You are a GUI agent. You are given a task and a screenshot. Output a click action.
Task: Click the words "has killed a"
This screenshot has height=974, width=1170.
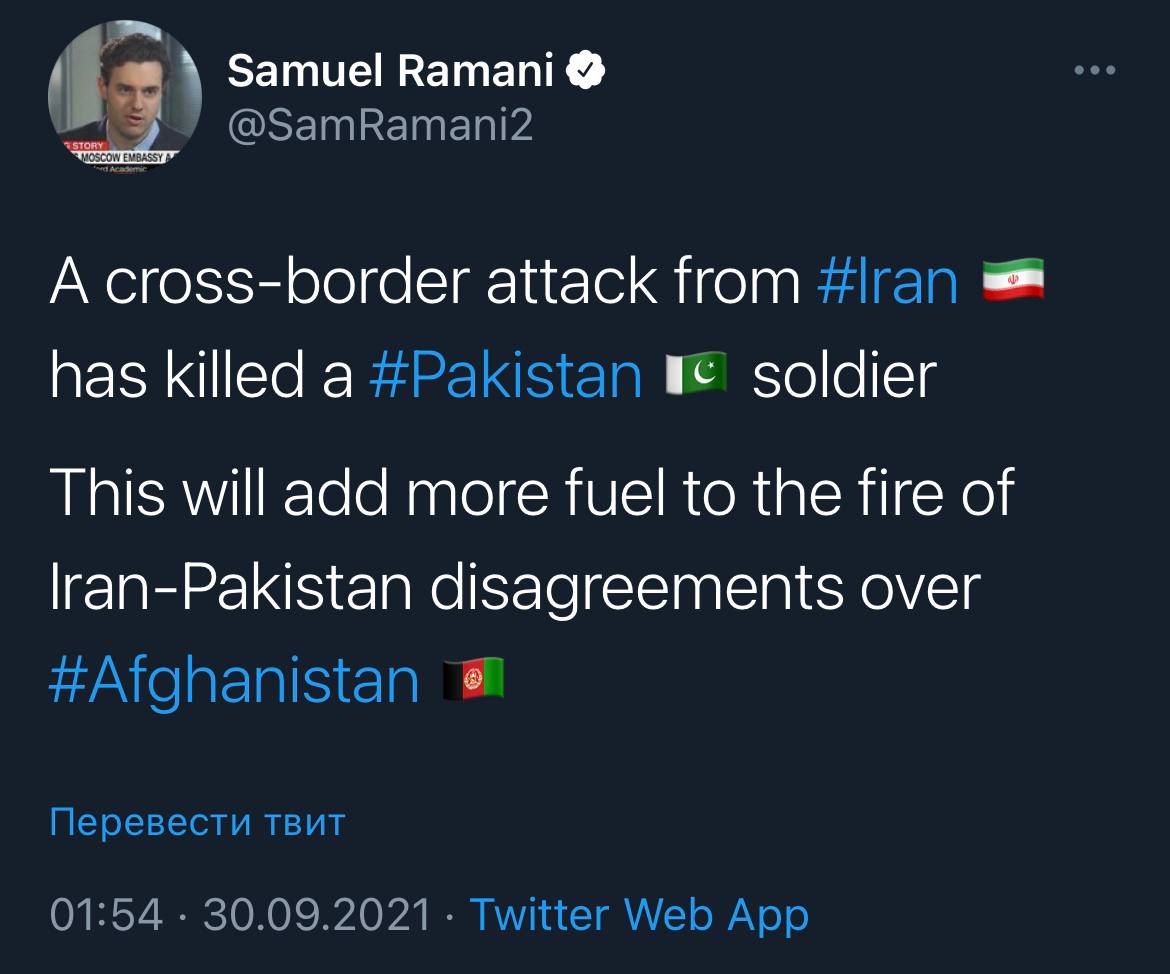coord(200,375)
